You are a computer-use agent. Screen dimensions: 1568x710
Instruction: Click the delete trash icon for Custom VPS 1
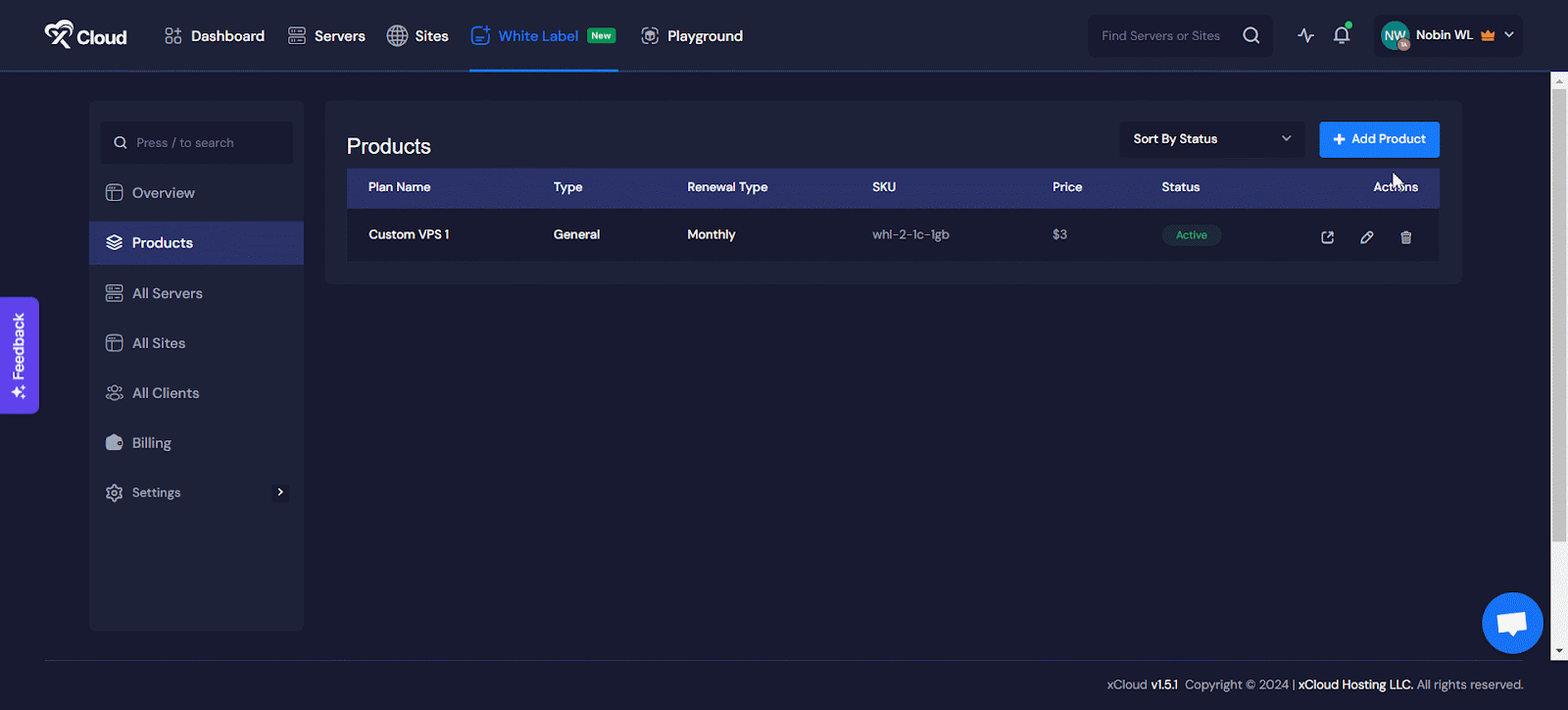point(1405,237)
